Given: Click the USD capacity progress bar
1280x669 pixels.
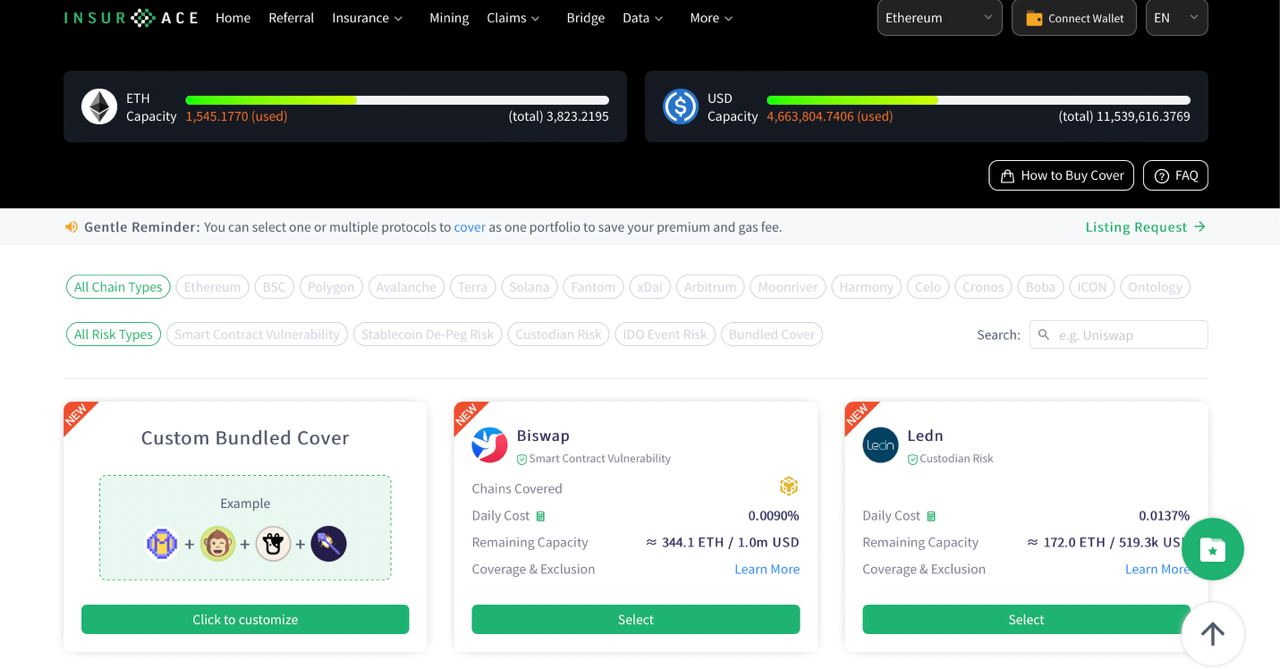Looking at the screenshot, I should tap(978, 100).
